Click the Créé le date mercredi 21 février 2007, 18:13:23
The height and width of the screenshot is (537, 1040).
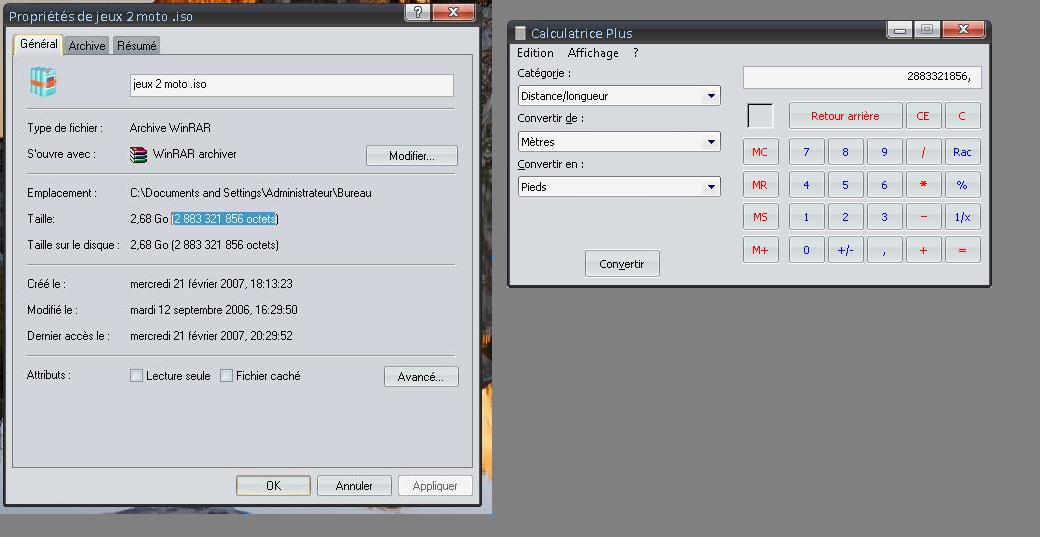point(211,284)
